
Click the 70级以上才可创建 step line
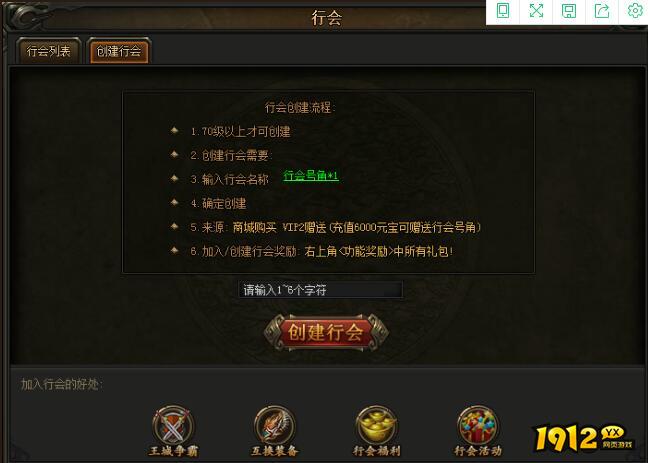[x=240, y=132]
